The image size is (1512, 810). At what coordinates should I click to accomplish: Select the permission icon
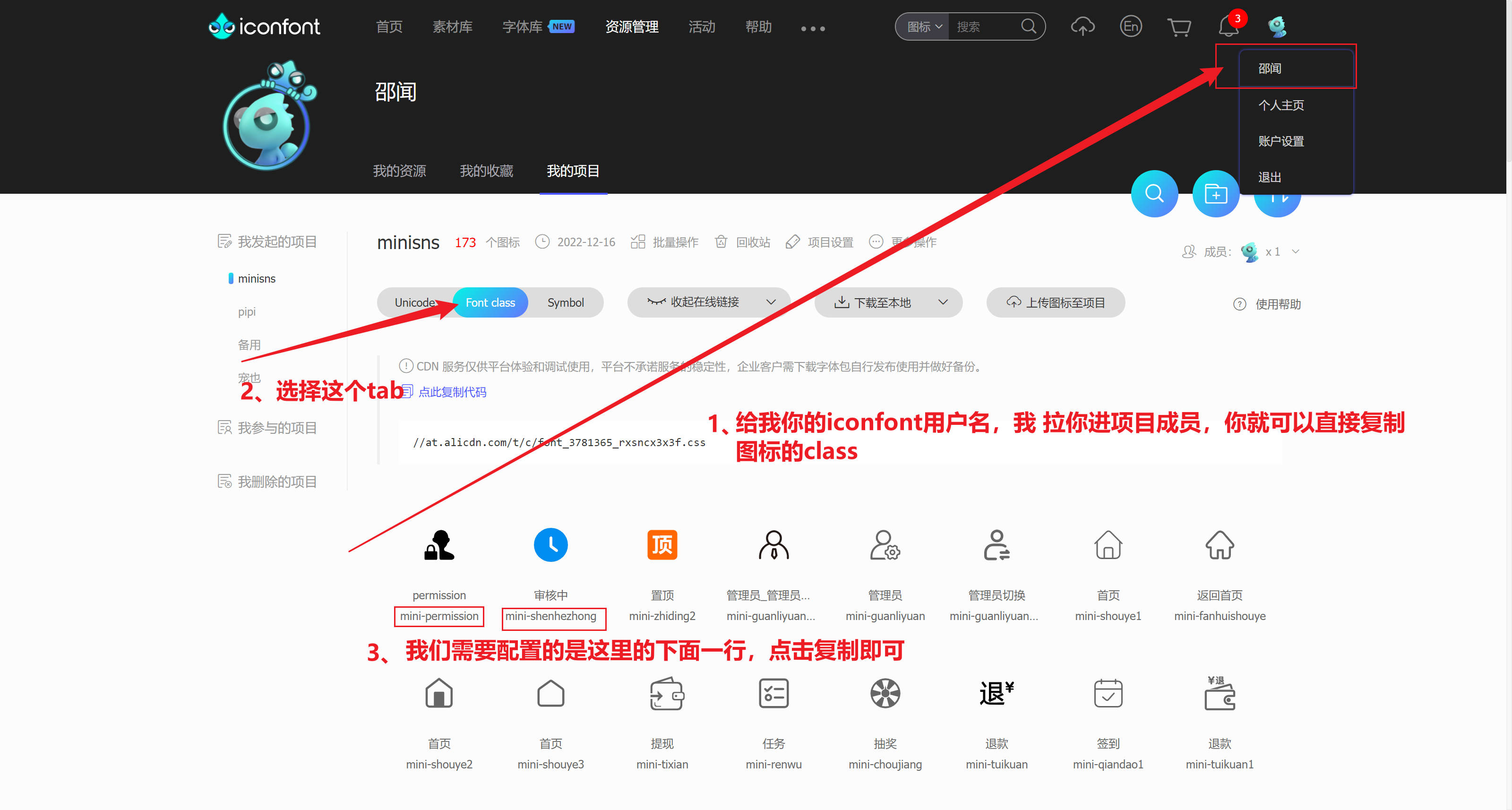click(x=439, y=545)
